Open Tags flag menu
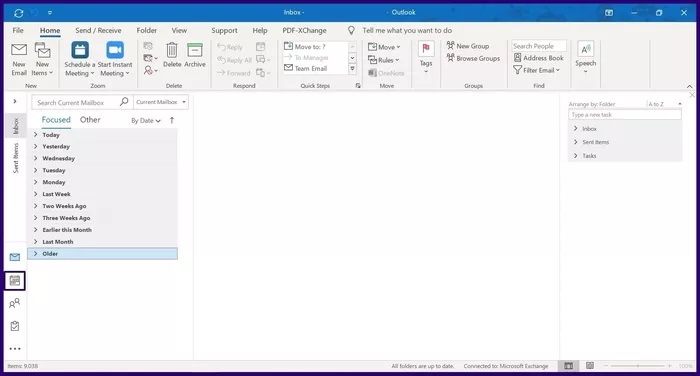This screenshot has width=700, height=376. (426, 58)
